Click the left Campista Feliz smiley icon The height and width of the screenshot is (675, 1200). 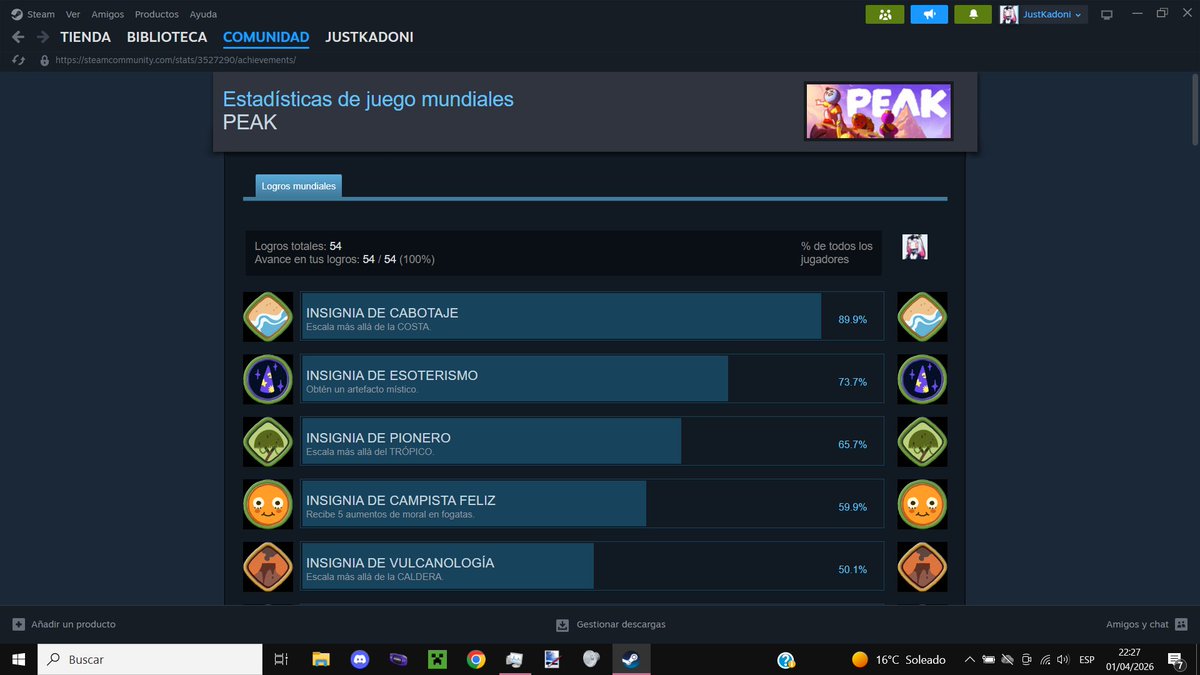pos(268,504)
